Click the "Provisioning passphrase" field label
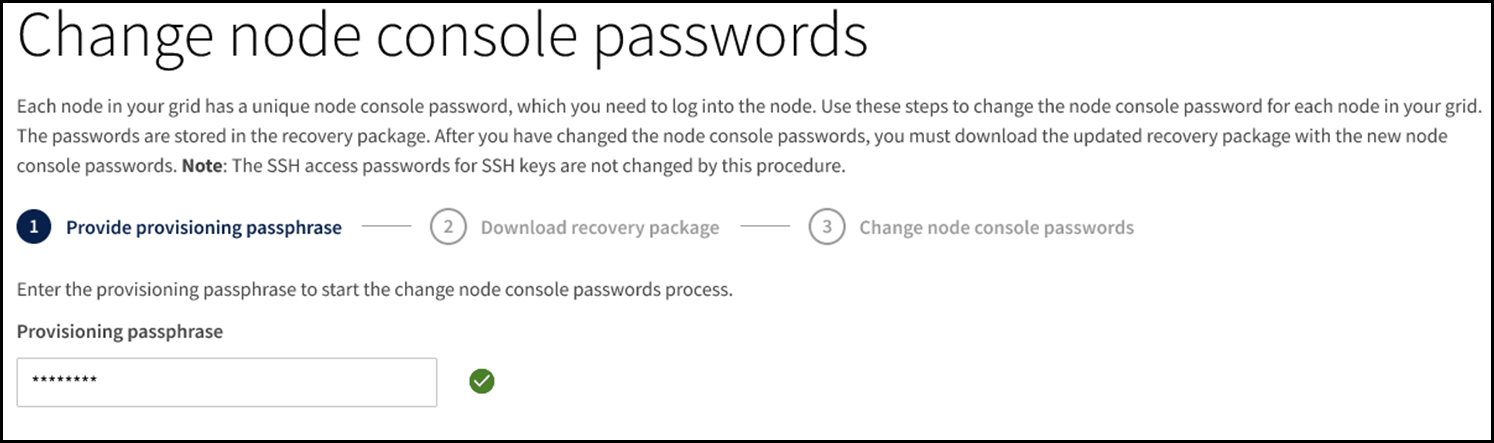The width and height of the screenshot is (1494, 443). tap(119, 332)
